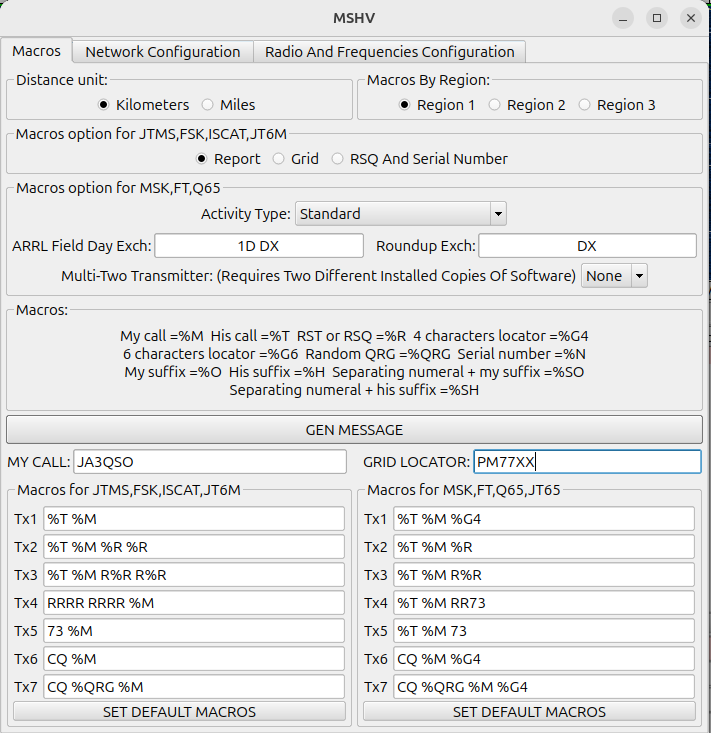Viewport: 711px width, 733px height.
Task: Close the MSHV window
Action: (x=691, y=18)
